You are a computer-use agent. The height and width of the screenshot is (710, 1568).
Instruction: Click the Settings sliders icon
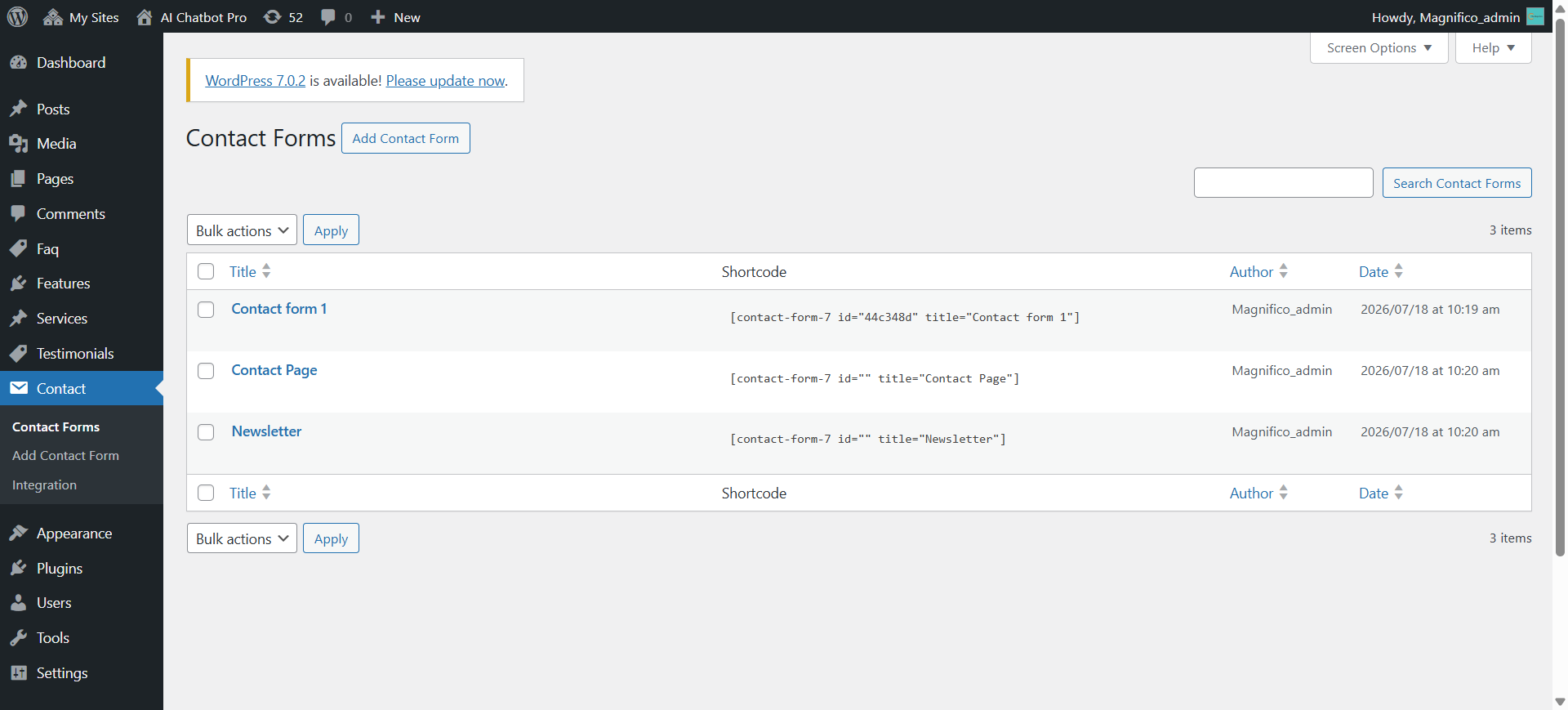(x=19, y=673)
